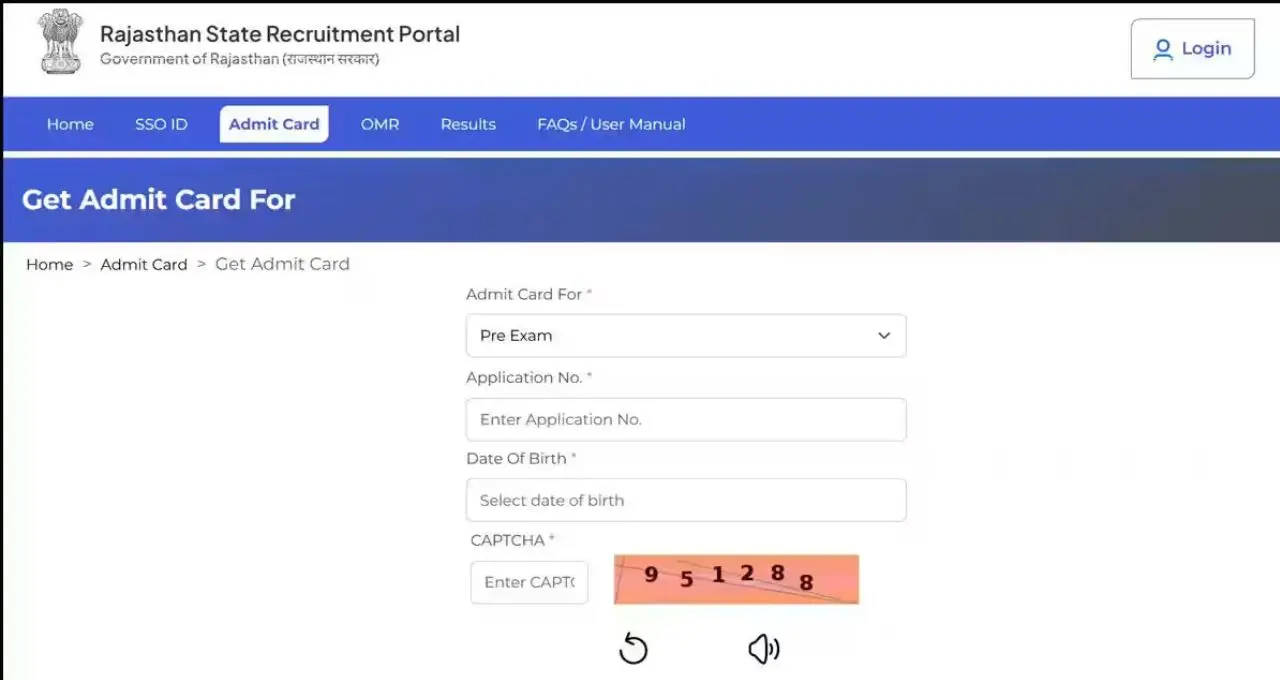
Task: Select the Admit Card tab
Action: [x=274, y=124]
